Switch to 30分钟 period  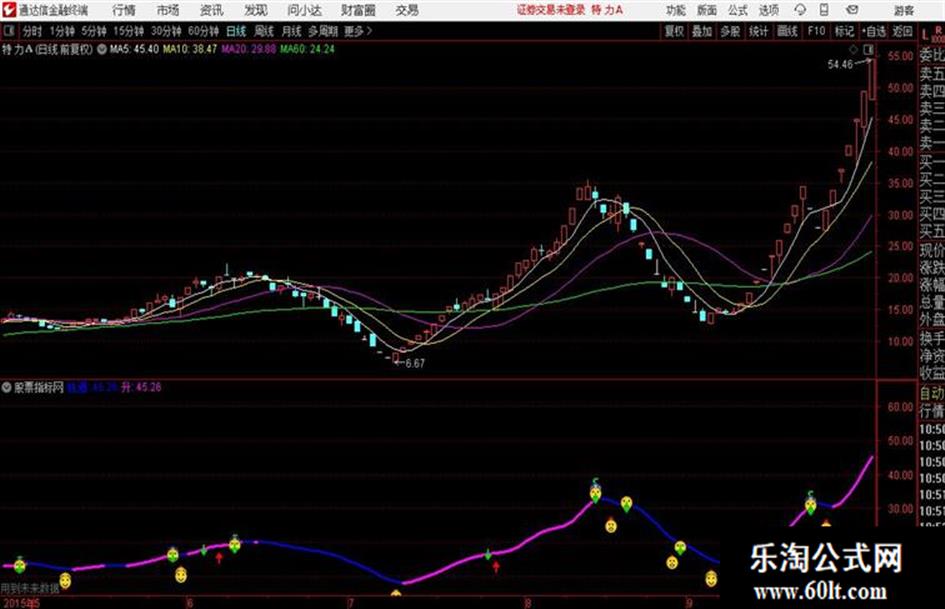coord(166,31)
